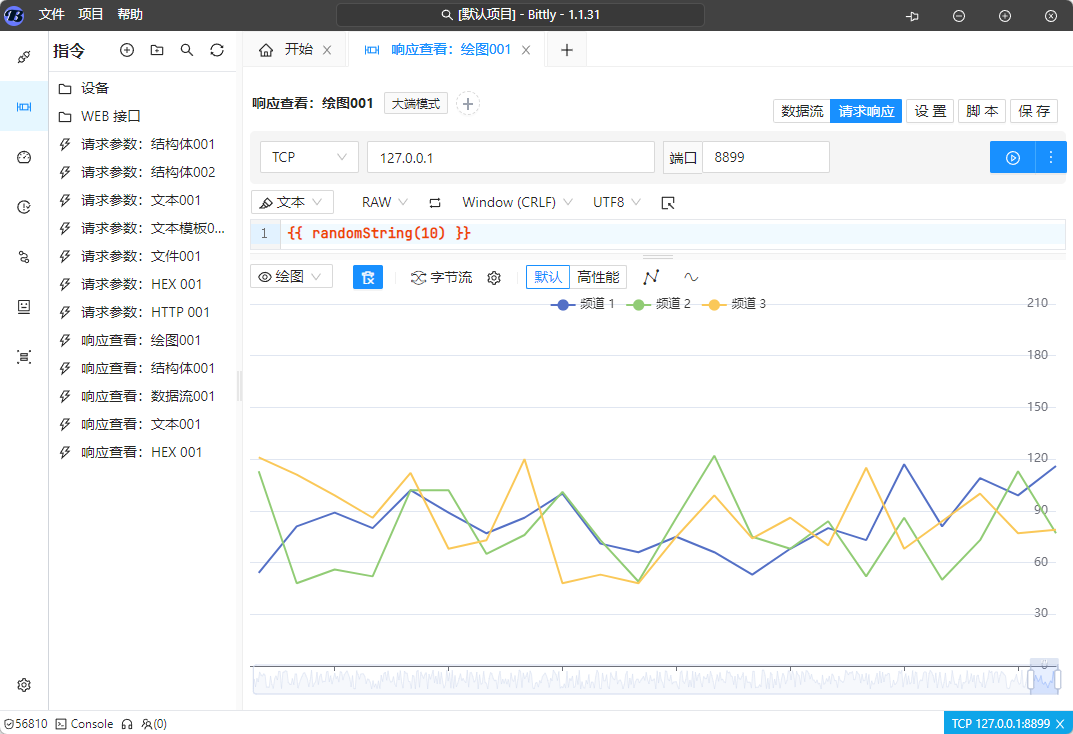Screen dimensions: 1073x734
Task: Open chart settings gear icon
Action: point(494,278)
